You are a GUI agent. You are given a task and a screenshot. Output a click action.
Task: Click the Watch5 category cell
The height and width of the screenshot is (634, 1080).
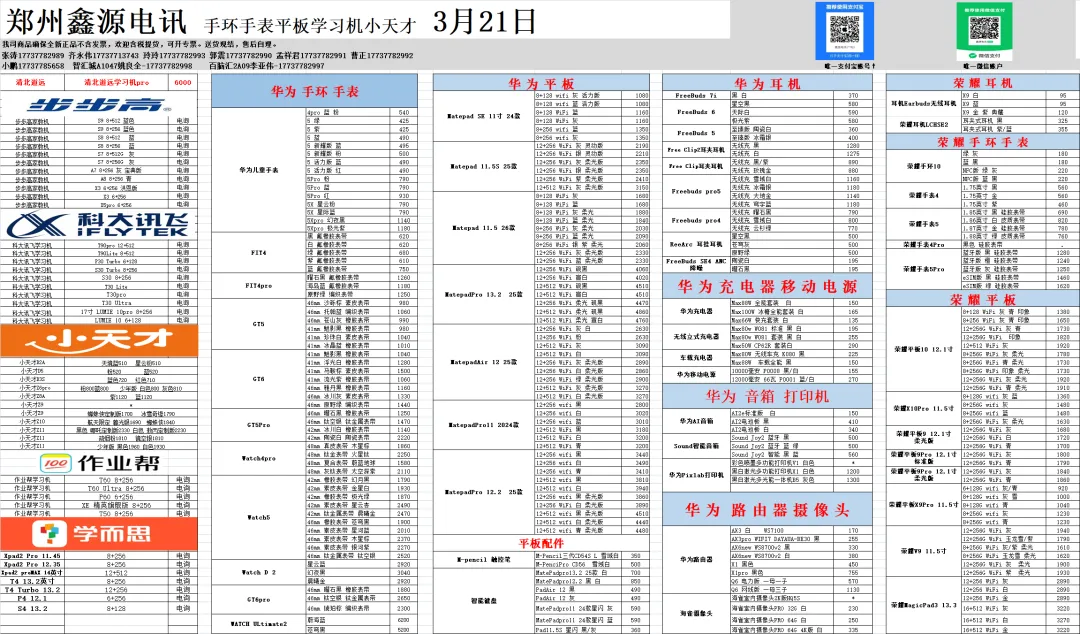click(259, 517)
